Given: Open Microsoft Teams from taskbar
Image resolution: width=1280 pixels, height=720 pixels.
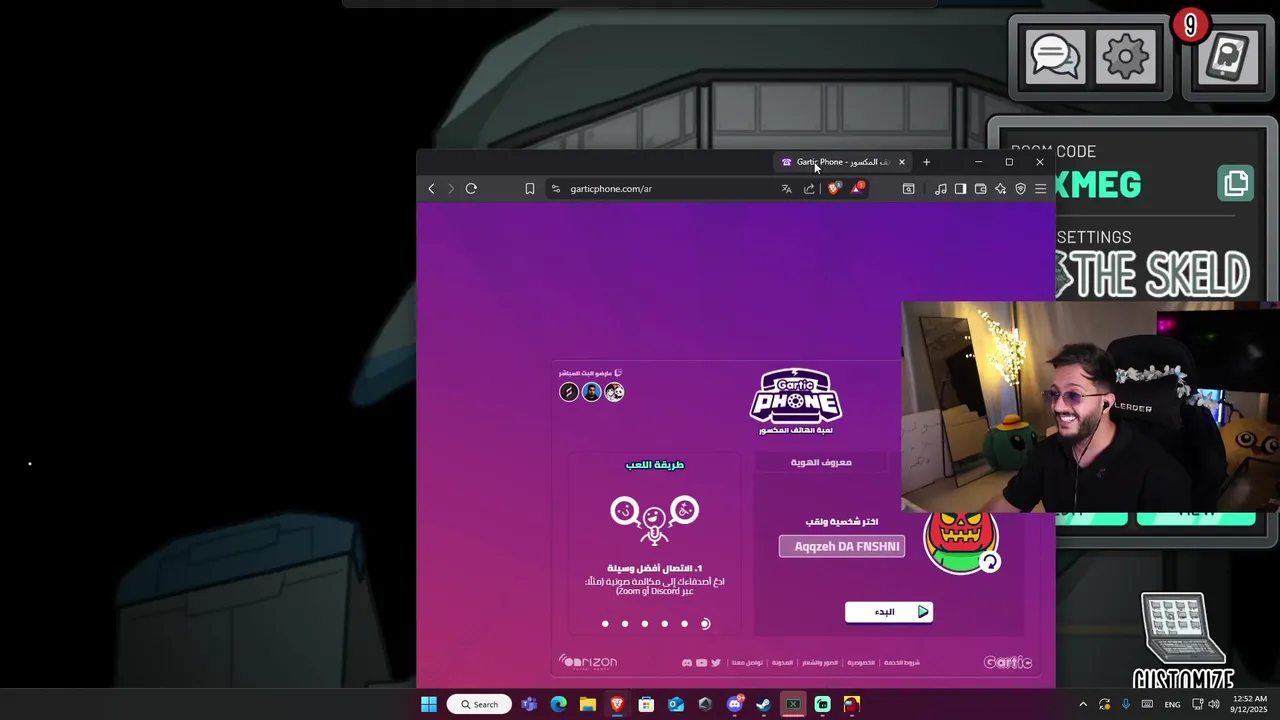Looking at the screenshot, I should (529, 704).
